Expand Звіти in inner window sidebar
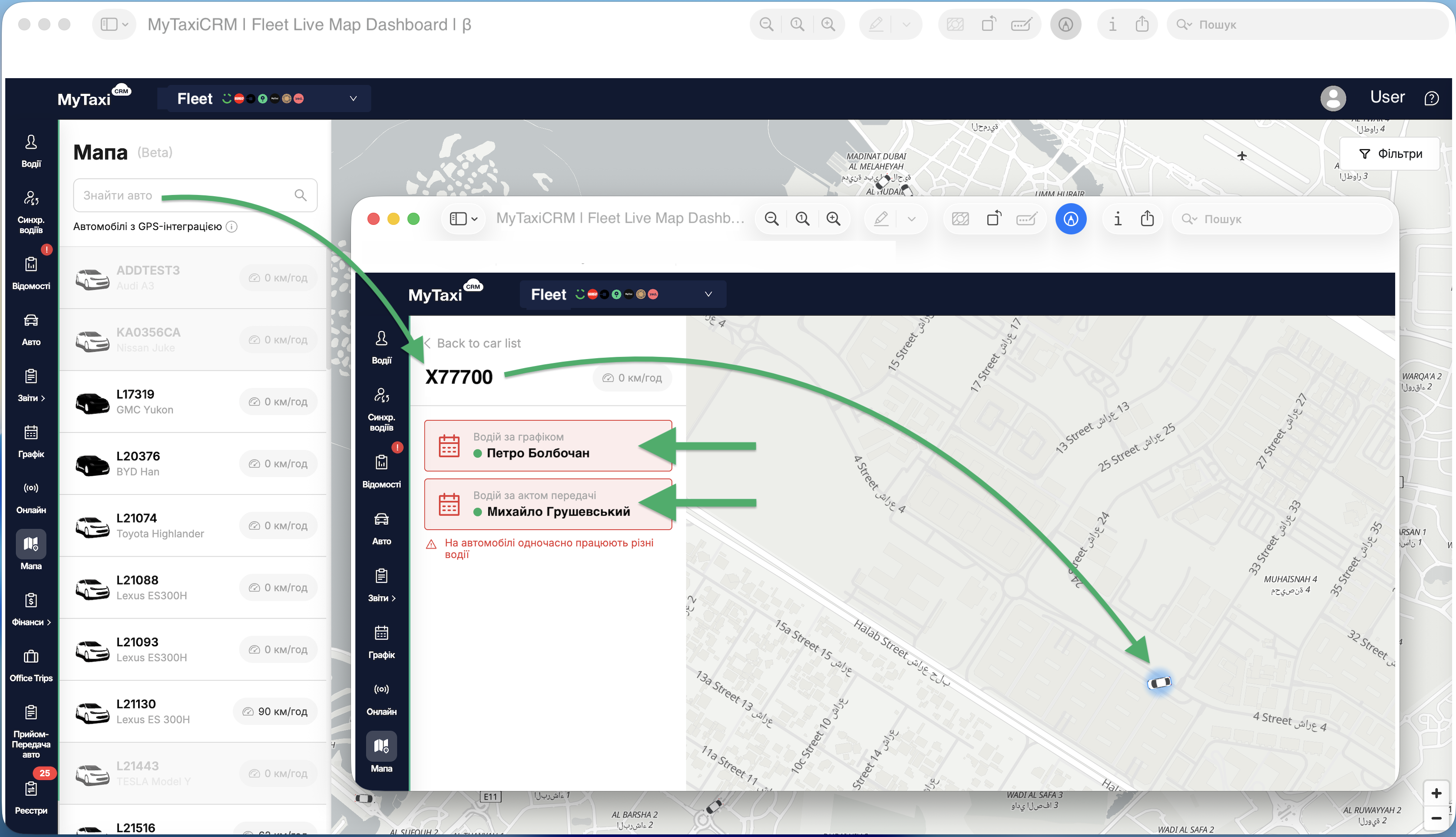Viewport: 1456px width, 837px height. tap(381, 585)
